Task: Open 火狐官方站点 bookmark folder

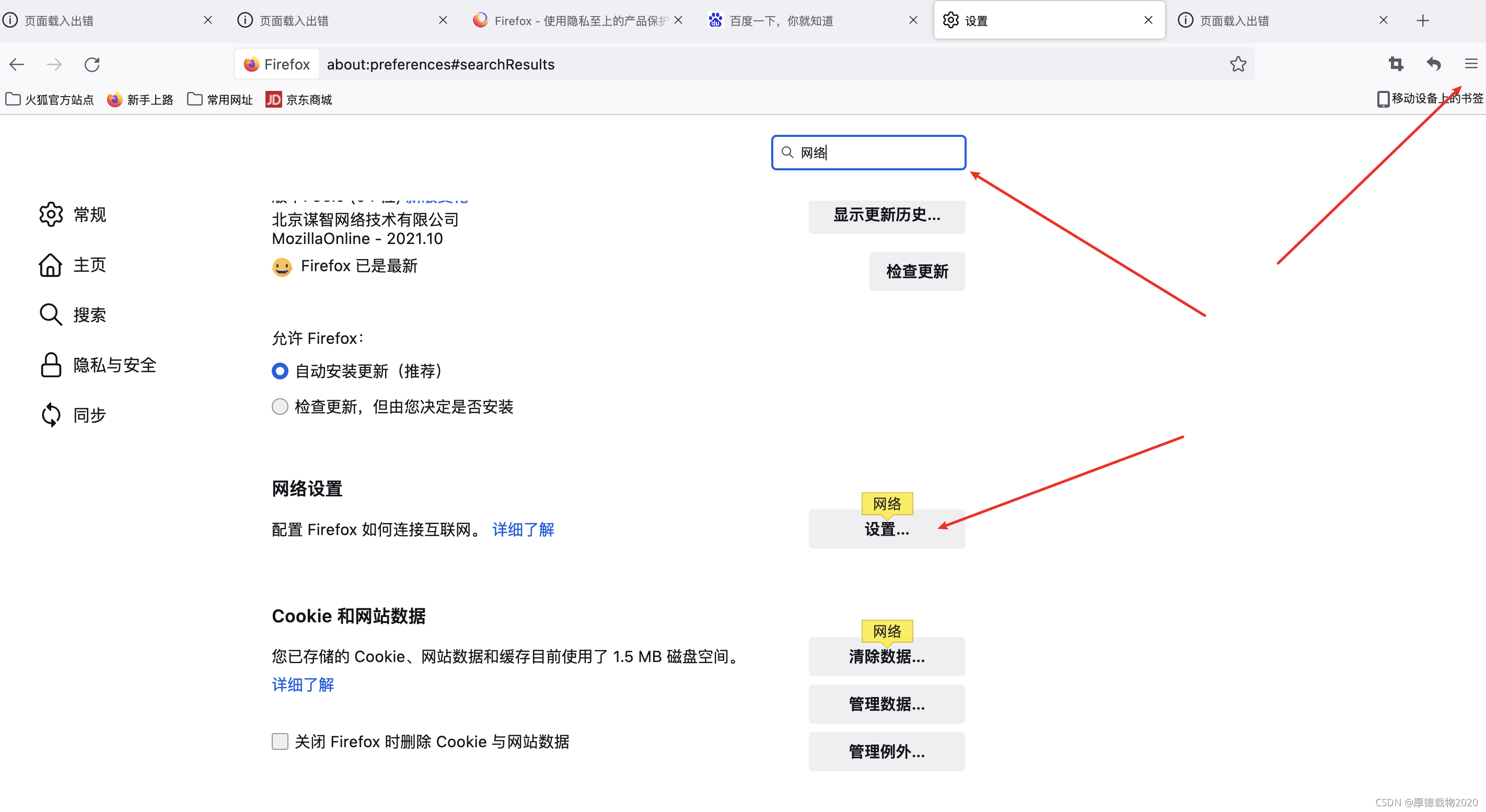Action: coord(50,100)
